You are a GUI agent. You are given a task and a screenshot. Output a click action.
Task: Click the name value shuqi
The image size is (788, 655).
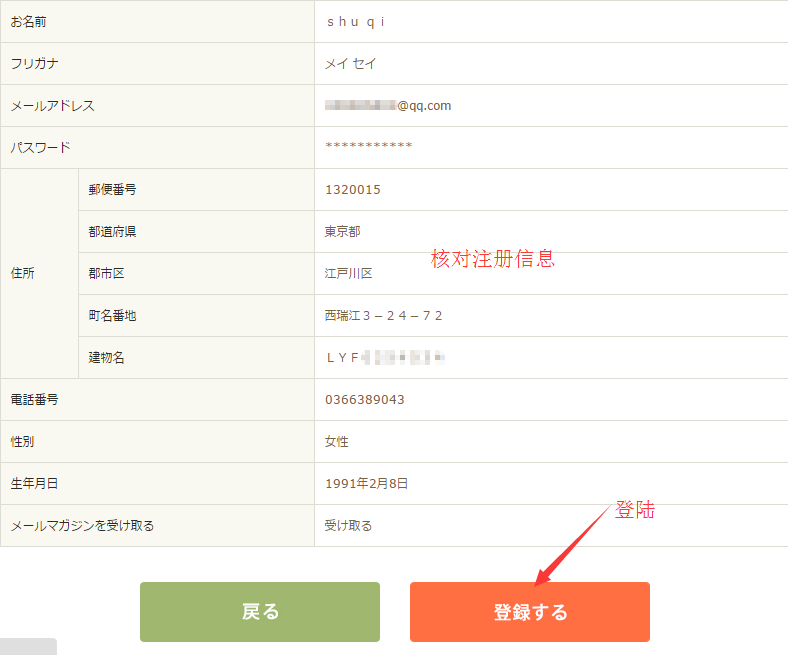355,22
